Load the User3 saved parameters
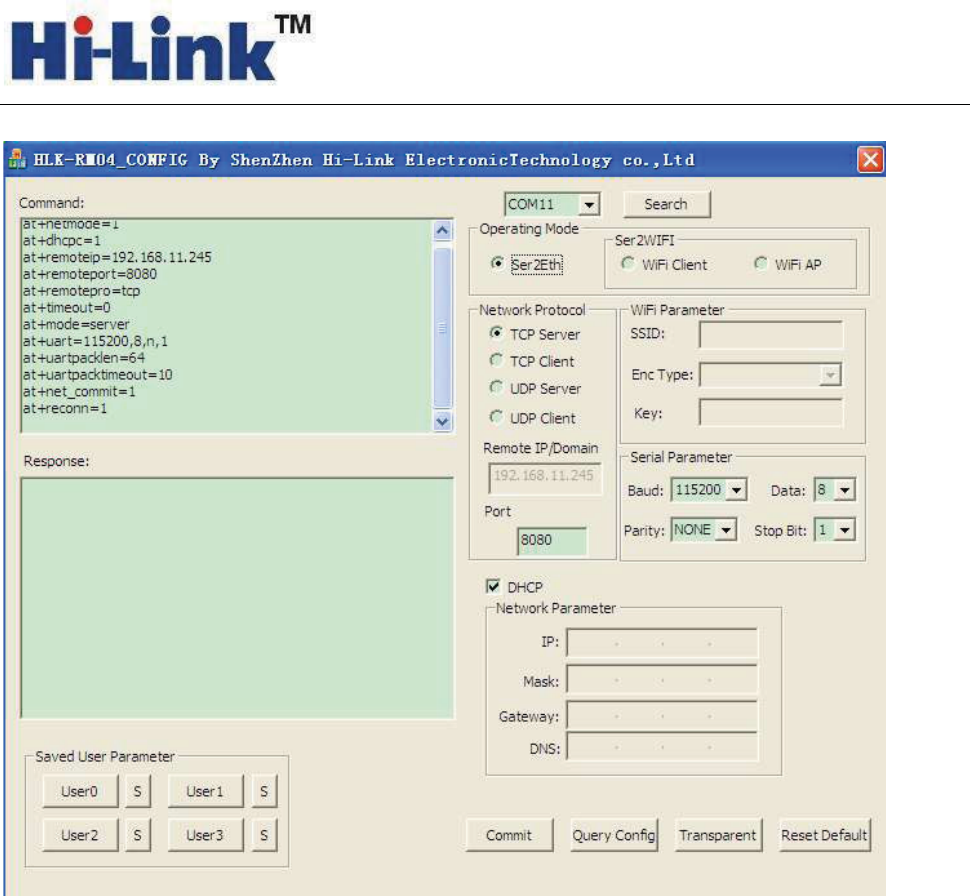 click(205, 835)
